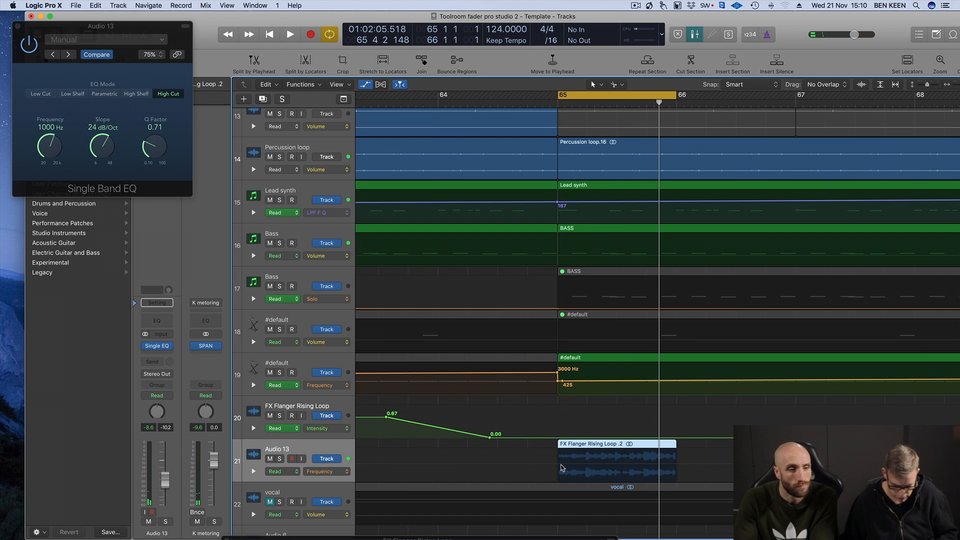
Task: Open the Navigate menu
Action: point(148,6)
